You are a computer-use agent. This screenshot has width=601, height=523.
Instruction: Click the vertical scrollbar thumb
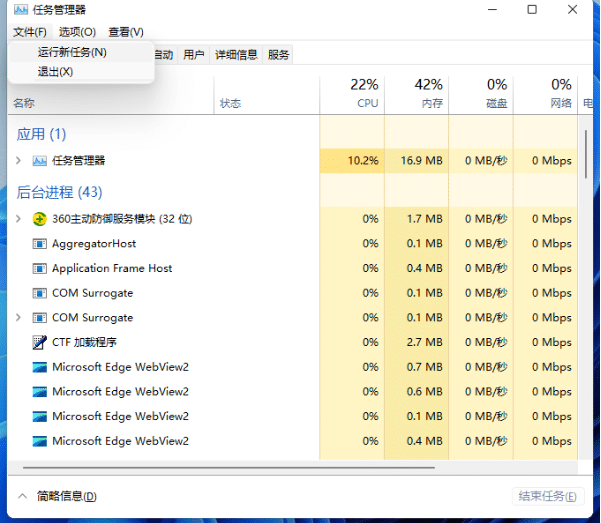[x=586, y=154]
